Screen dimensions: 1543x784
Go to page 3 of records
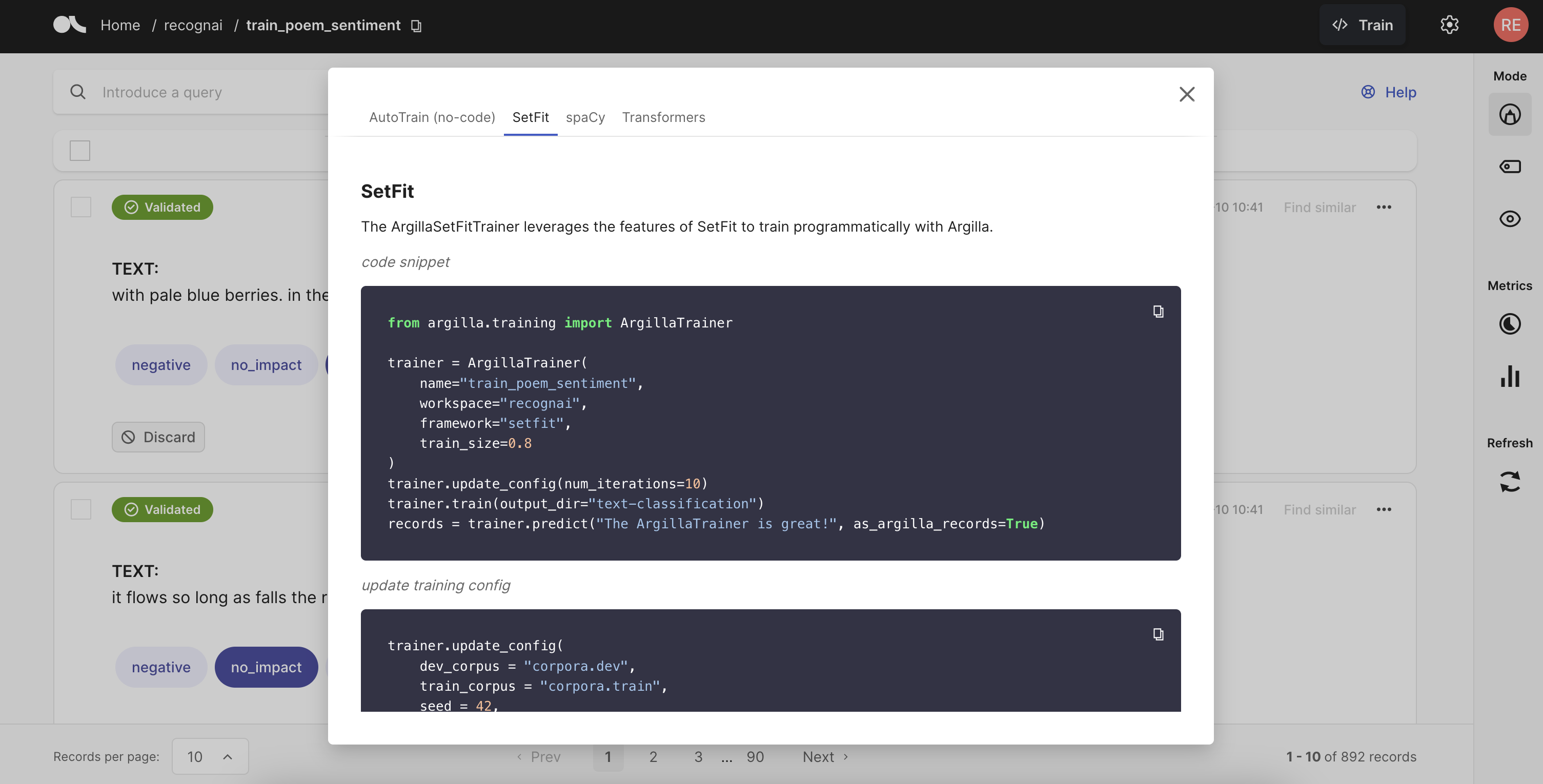698,757
